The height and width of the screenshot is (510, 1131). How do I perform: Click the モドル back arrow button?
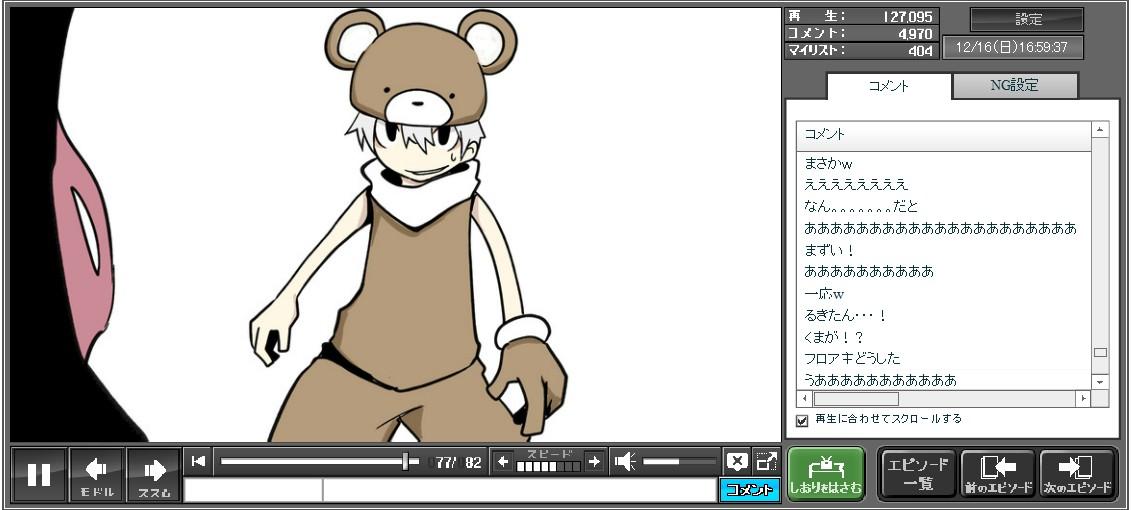coord(97,474)
